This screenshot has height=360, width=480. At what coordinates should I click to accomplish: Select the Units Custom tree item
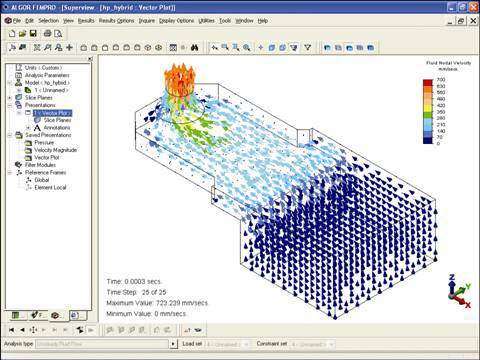tap(43, 68)
